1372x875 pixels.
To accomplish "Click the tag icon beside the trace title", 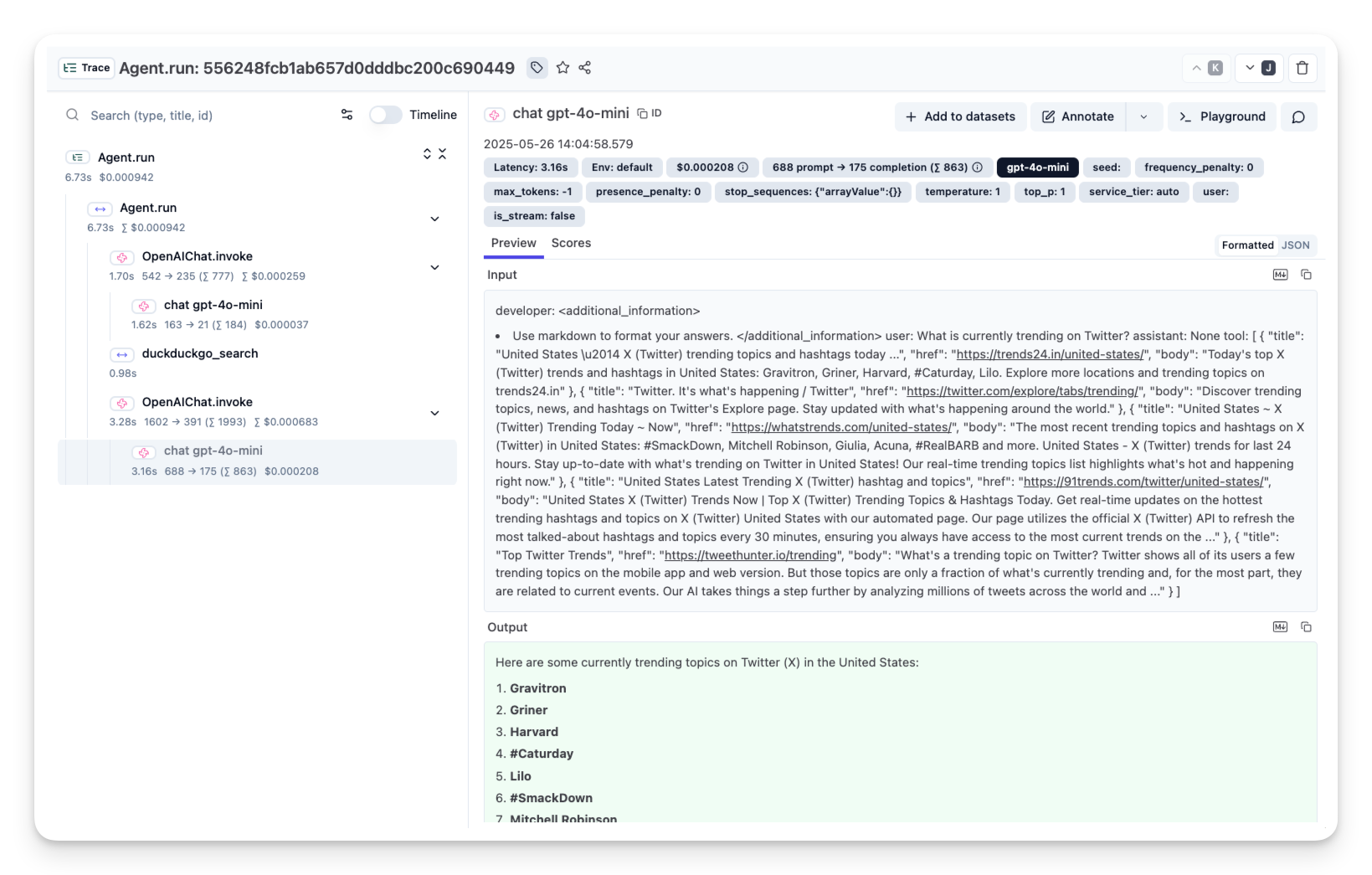I will [x=537, y=68].
